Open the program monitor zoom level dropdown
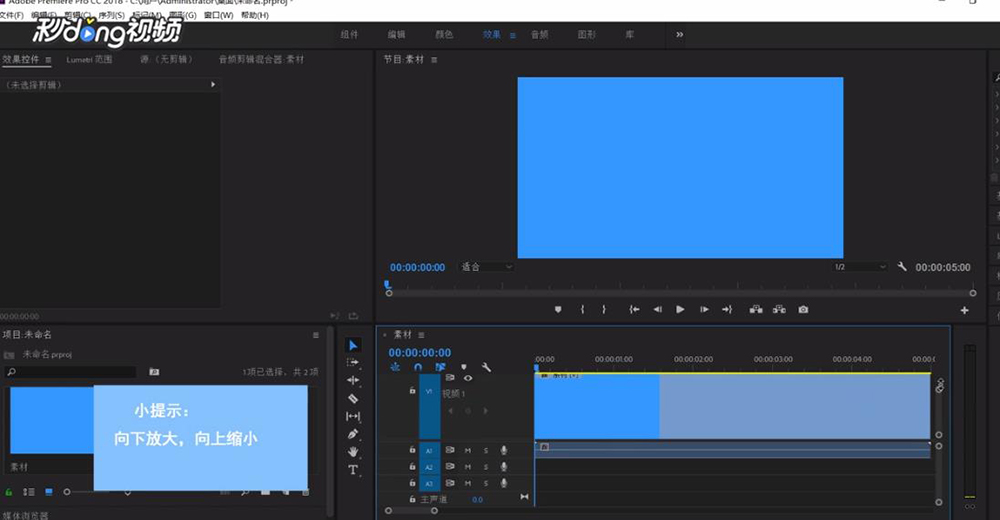Viewport: 1000px width, 520px height. 487,267
